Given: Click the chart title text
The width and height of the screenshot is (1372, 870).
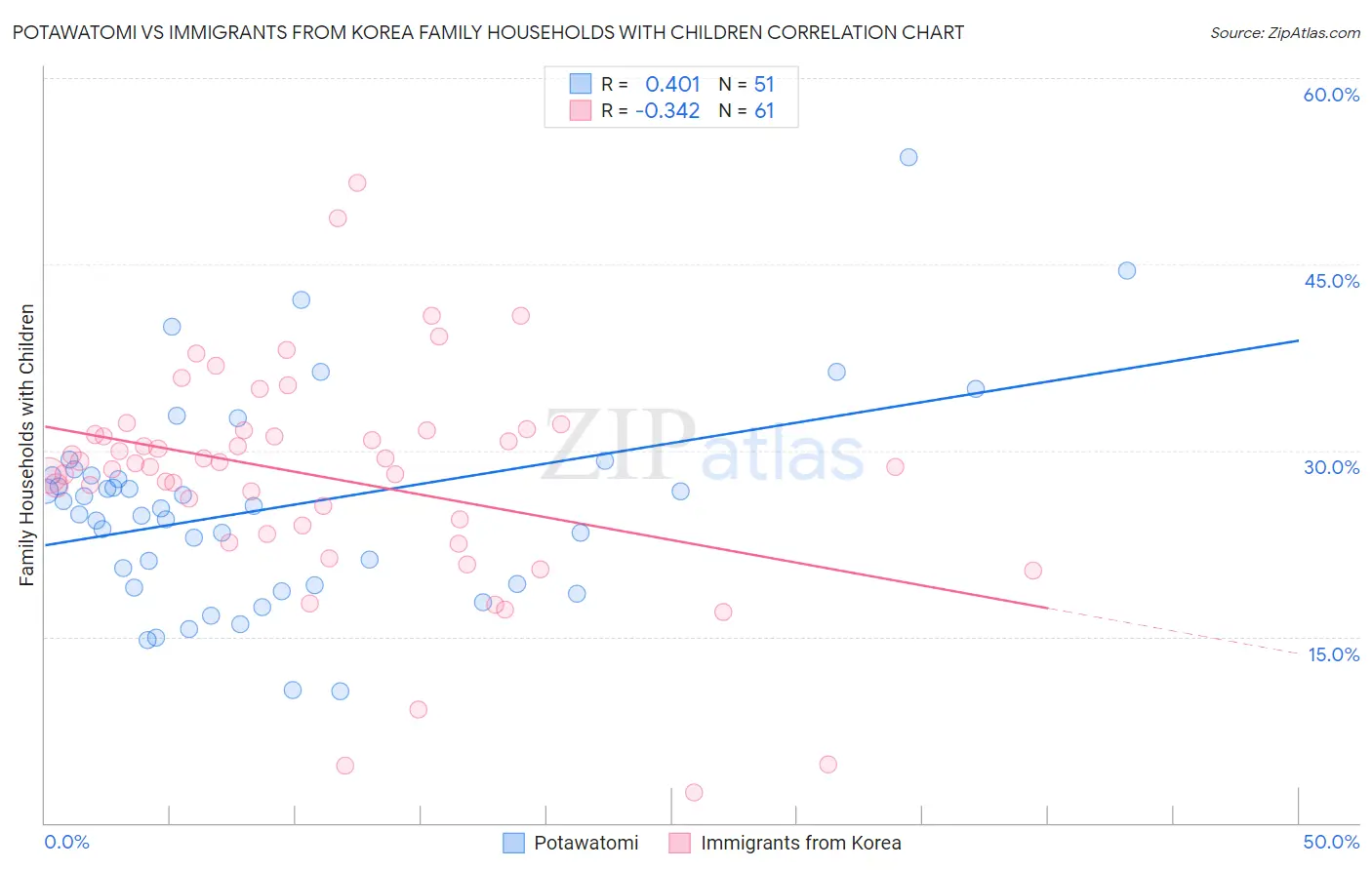Looking at the screenshot, I should tap(488, 32).
